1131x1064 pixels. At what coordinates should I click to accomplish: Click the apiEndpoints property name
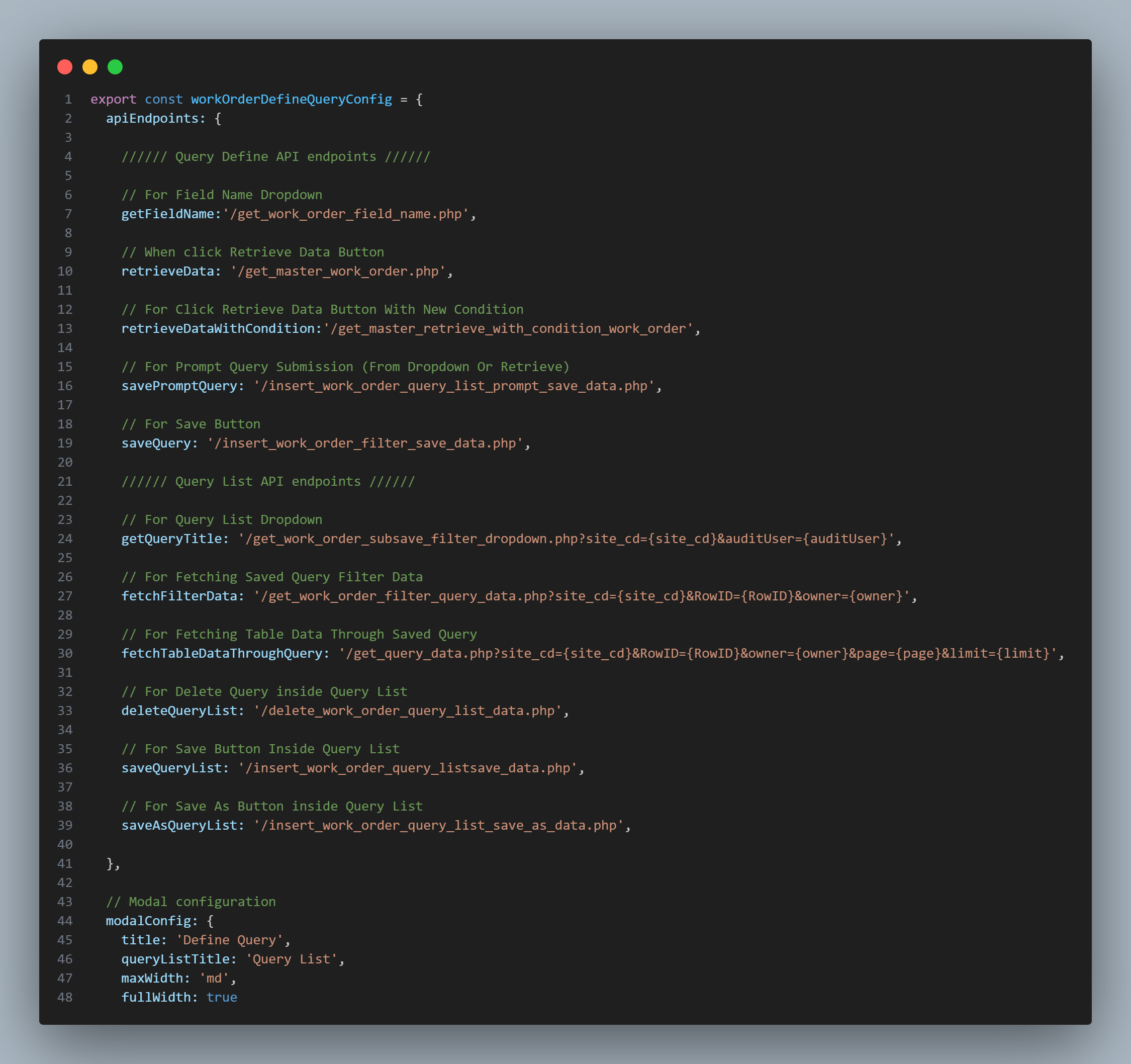[x=152, y=118]
